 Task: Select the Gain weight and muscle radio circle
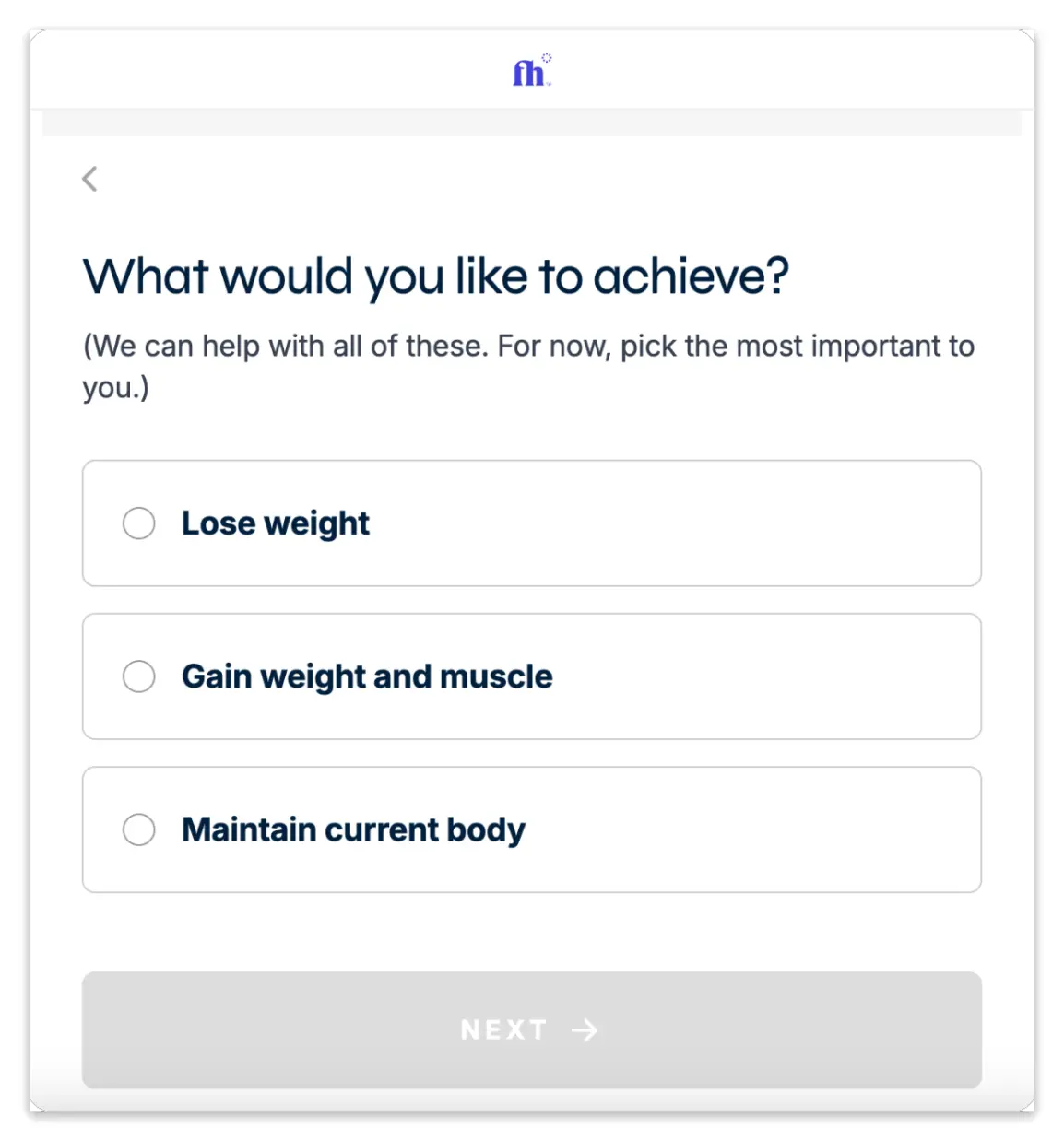(139, 676)
